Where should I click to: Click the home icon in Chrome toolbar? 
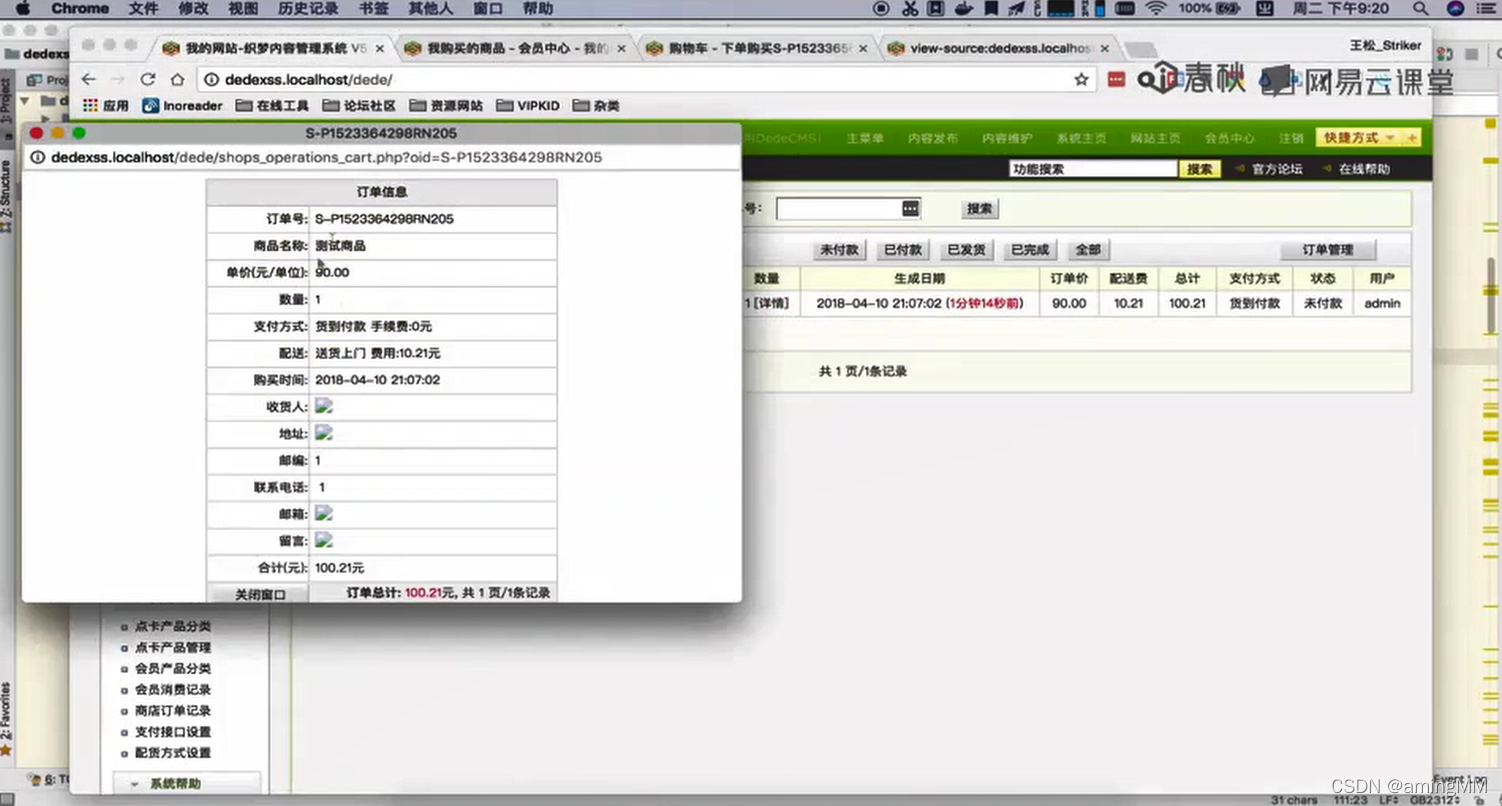click(177, 79)
